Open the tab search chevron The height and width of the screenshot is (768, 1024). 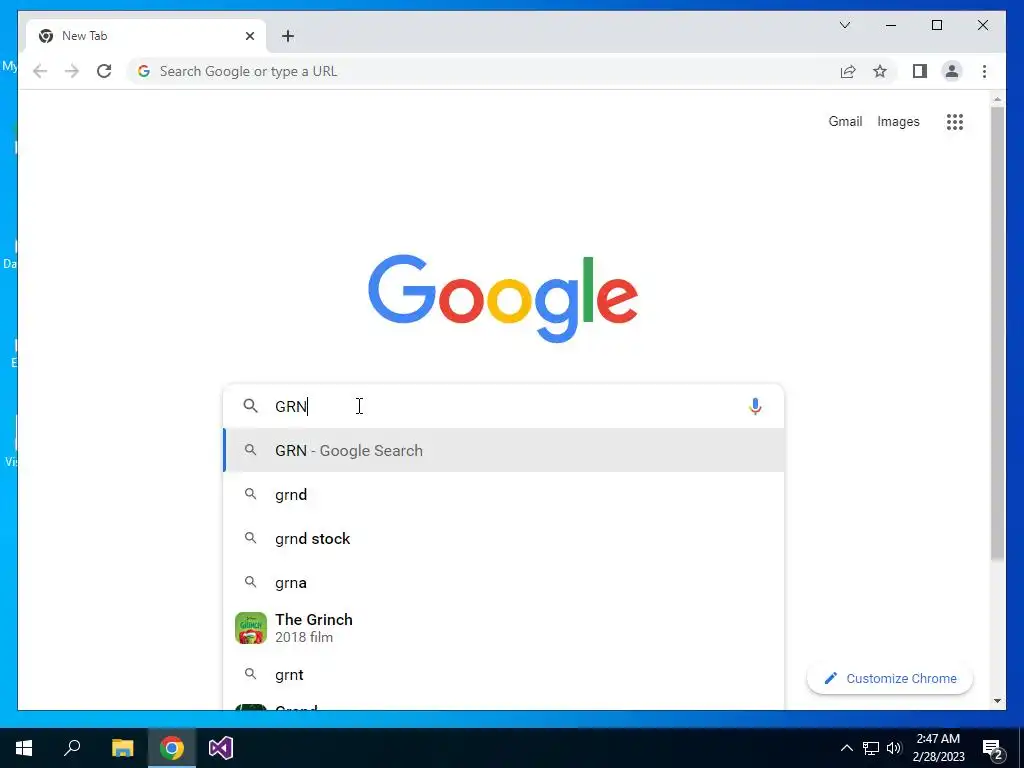click(x=844, y=25)
